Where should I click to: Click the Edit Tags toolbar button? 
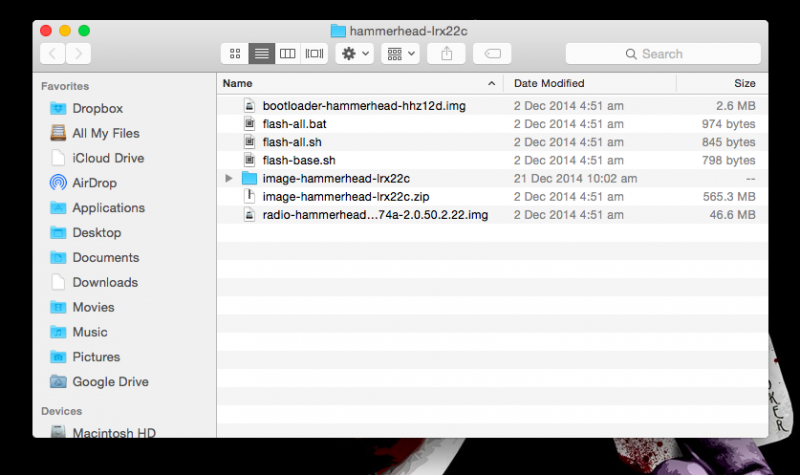click(492, 53)
